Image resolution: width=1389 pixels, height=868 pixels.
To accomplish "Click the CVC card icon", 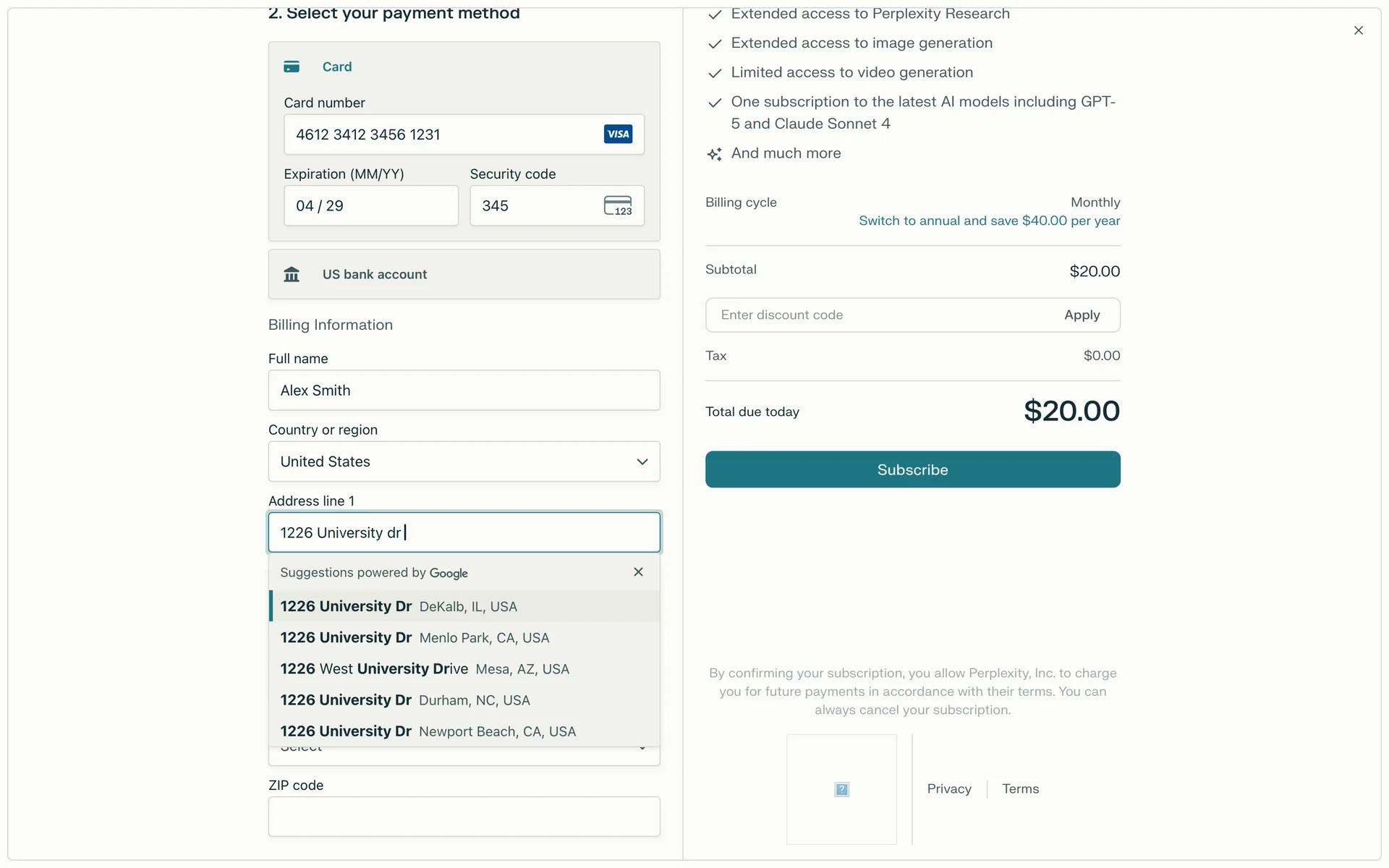I will click(x=618, y=205).
